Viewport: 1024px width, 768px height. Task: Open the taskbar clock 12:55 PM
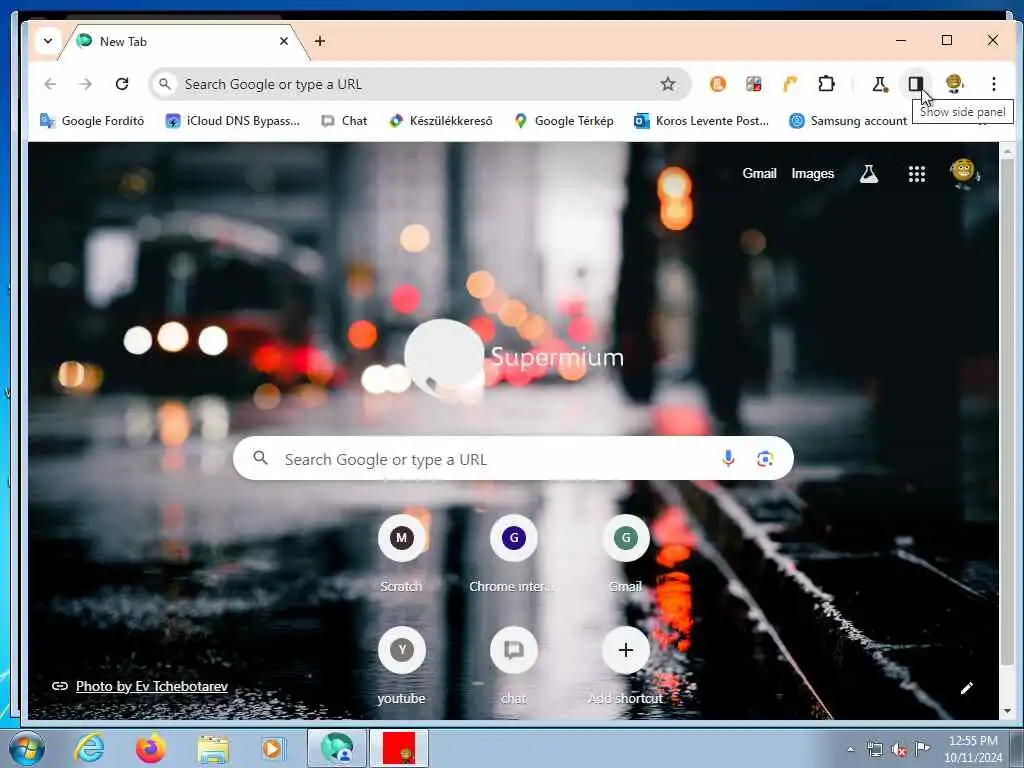[x=973, y=749]
